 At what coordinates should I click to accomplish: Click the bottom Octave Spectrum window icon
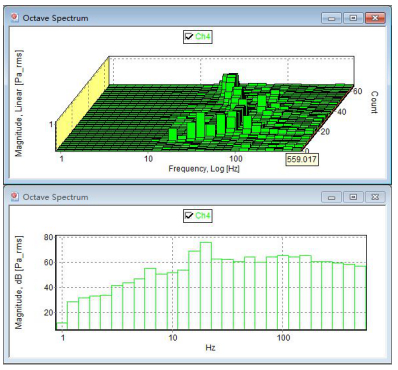(x=15, y=197)
